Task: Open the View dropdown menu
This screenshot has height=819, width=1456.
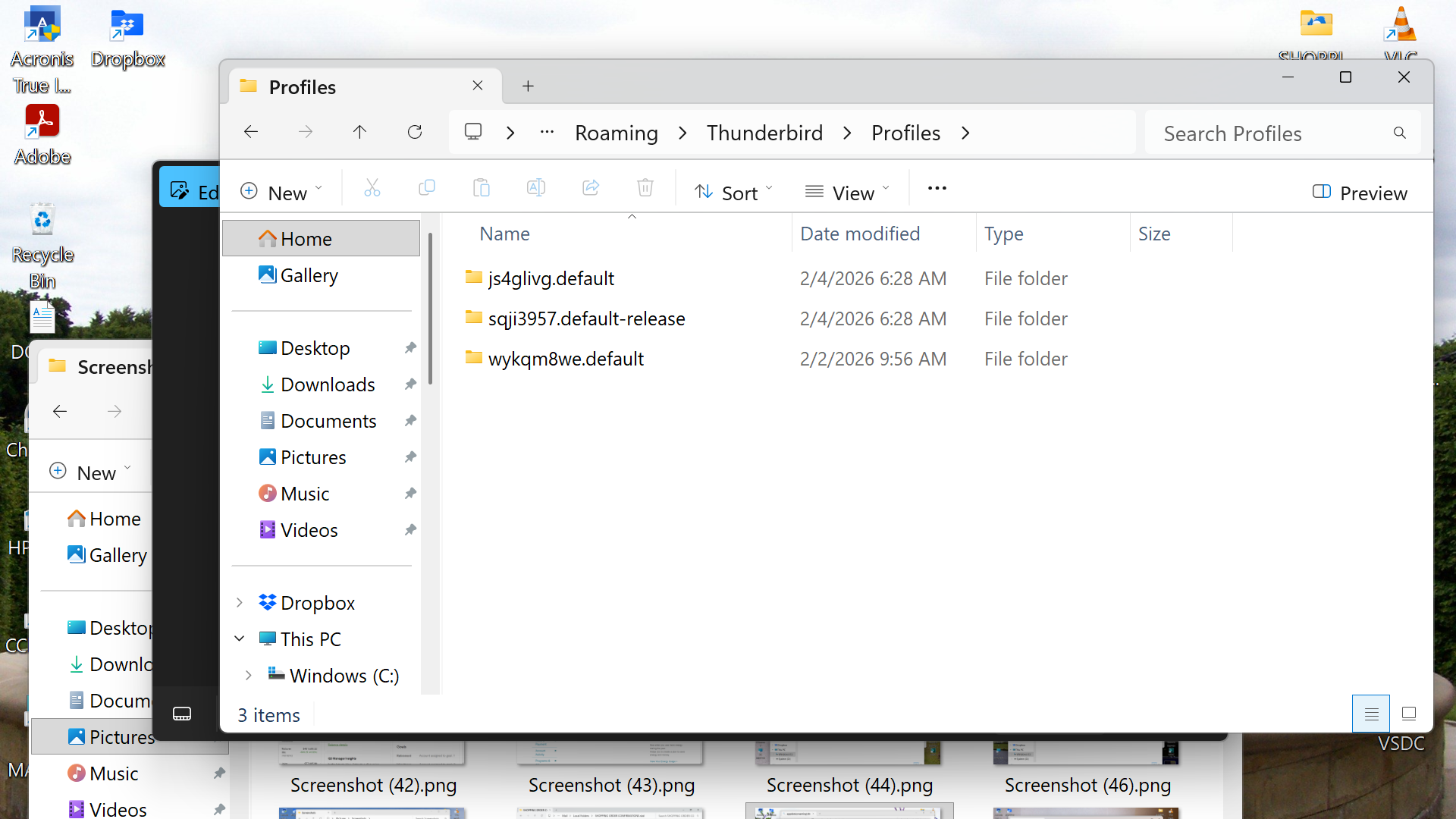Action: (x=847, y=193)
